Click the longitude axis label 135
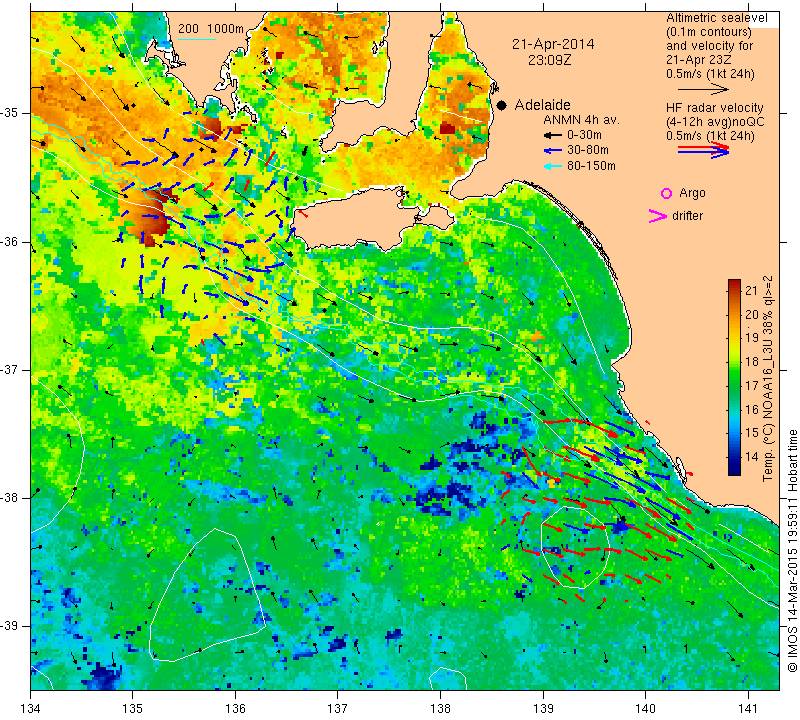Screen dimensions: 800x720 tap(133, 708)
